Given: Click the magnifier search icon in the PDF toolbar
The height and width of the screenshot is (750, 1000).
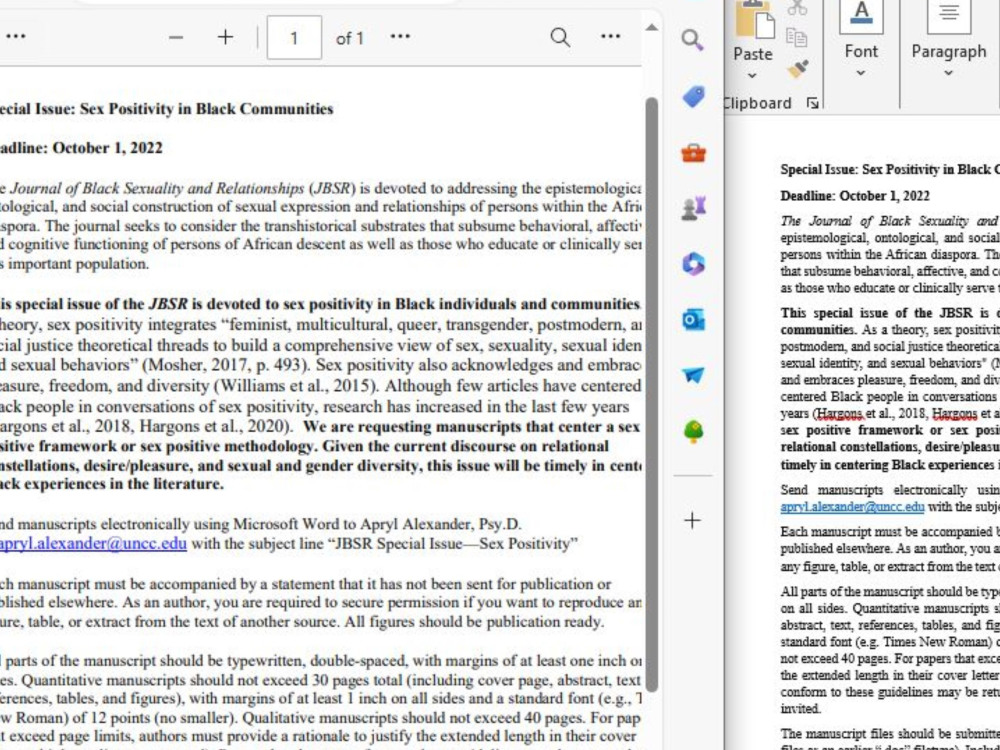Looking at the screenshot, I should [559, 37].
